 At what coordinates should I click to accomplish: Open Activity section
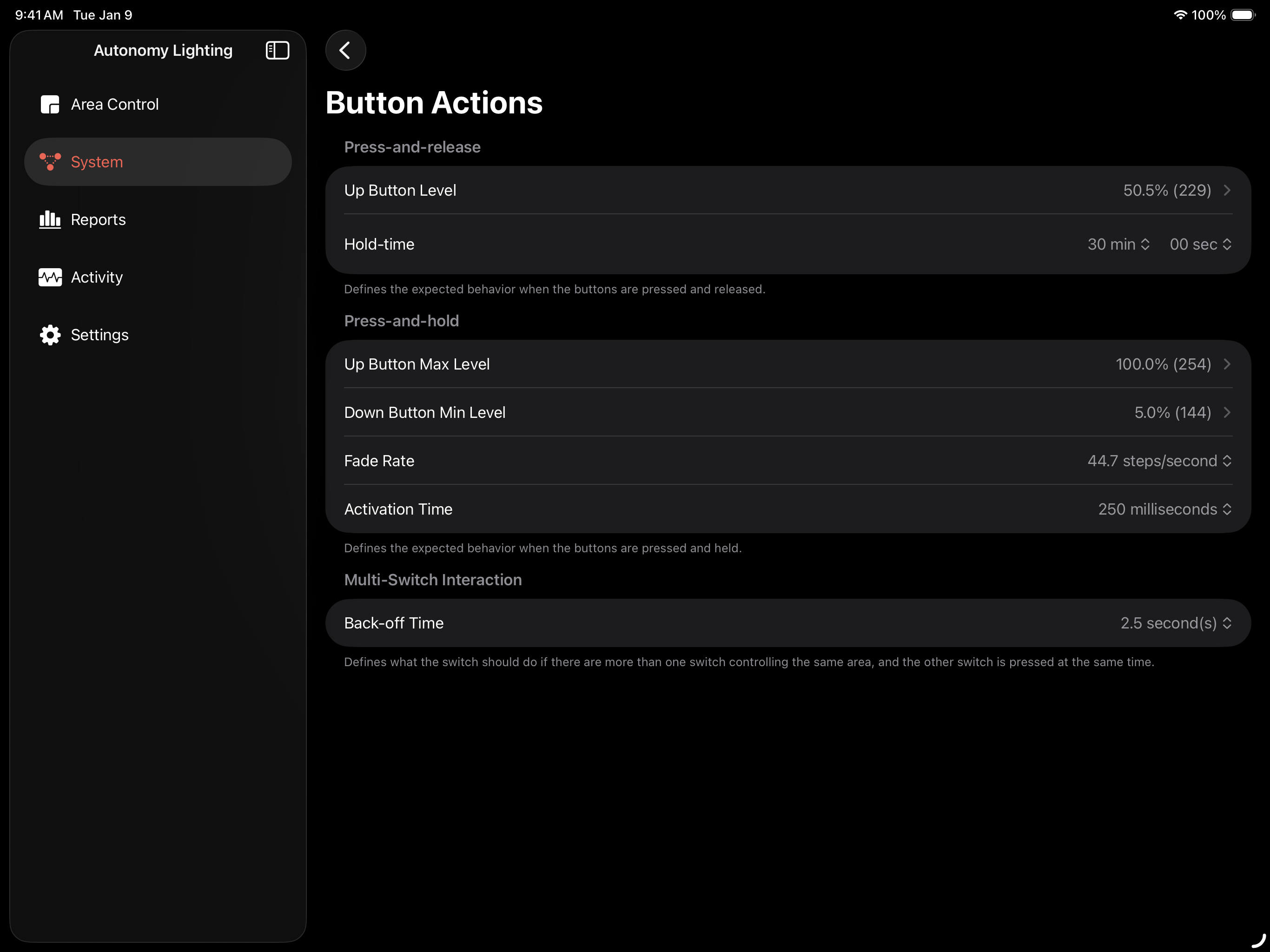click(158, 278)
